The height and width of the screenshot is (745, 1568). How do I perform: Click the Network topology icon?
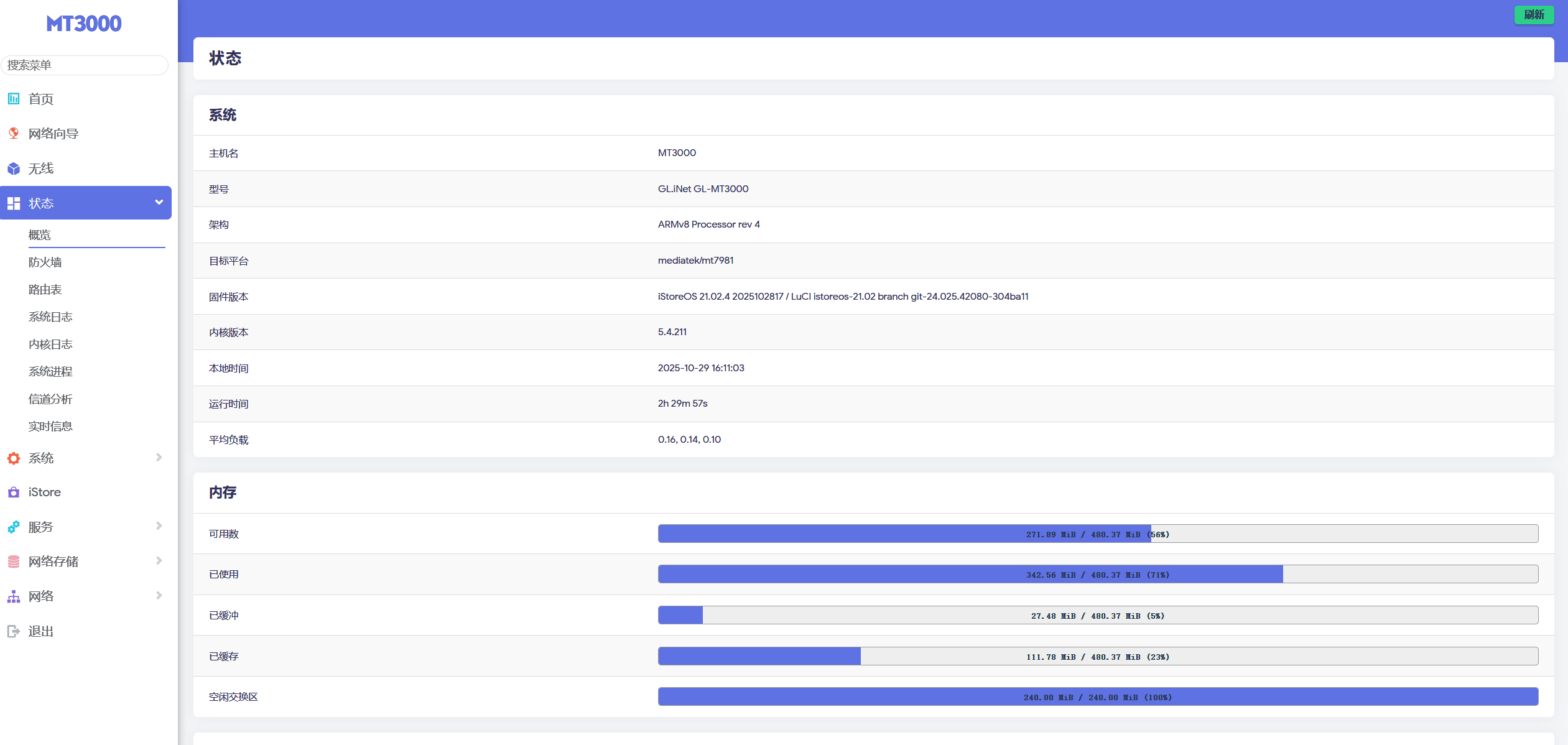[14, 596]
